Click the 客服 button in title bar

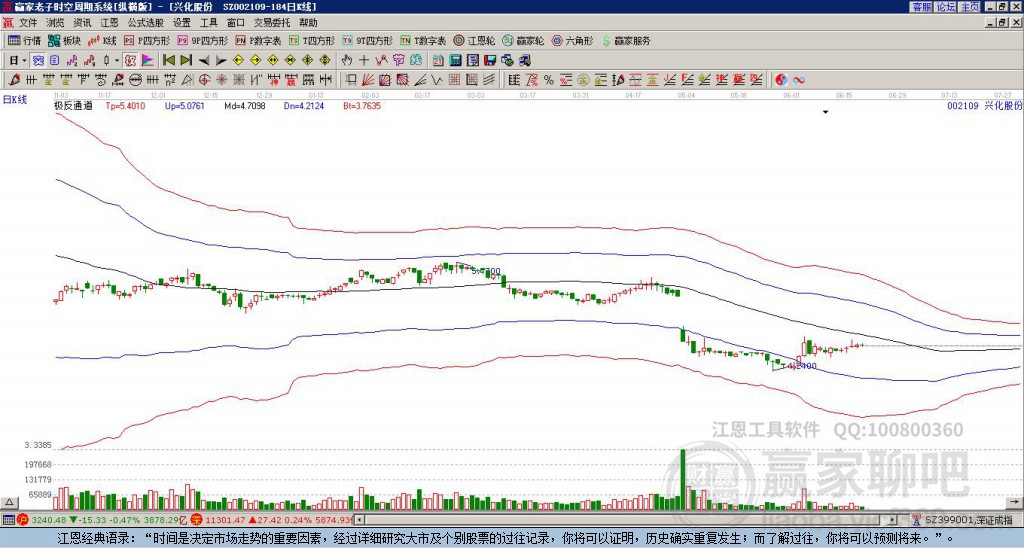pyautogui.click(x=921, y=7)
